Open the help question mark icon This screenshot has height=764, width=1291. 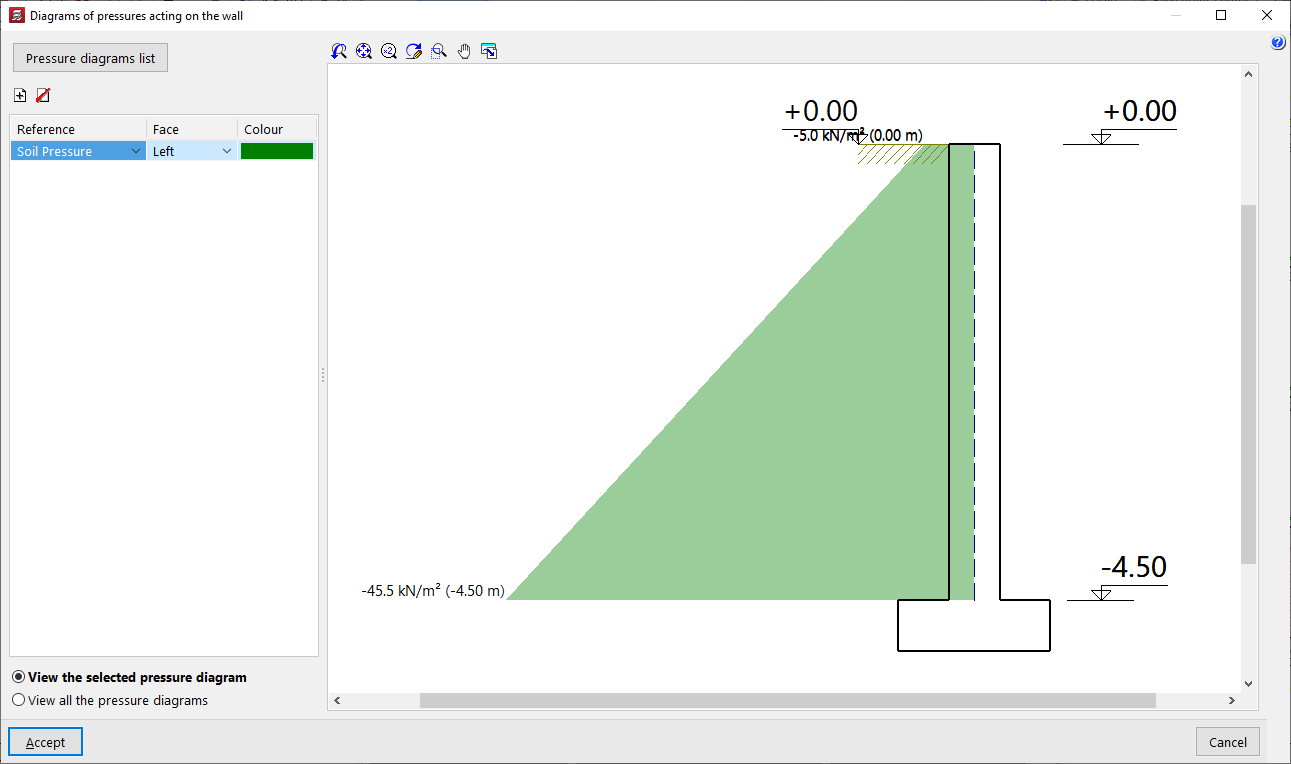click(1278, 43)
